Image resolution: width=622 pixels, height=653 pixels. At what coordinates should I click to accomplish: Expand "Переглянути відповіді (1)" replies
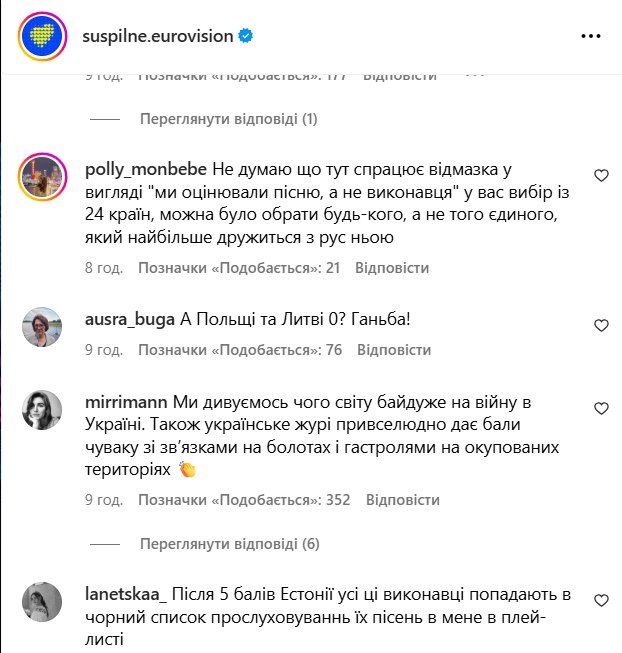point(229,119)
